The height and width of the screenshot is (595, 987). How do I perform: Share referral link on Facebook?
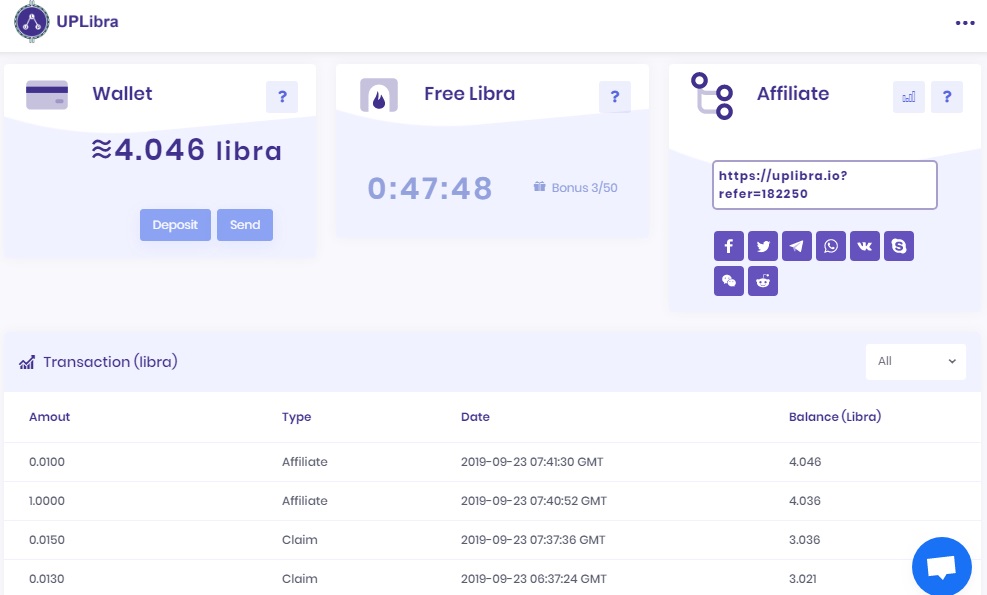729,246
